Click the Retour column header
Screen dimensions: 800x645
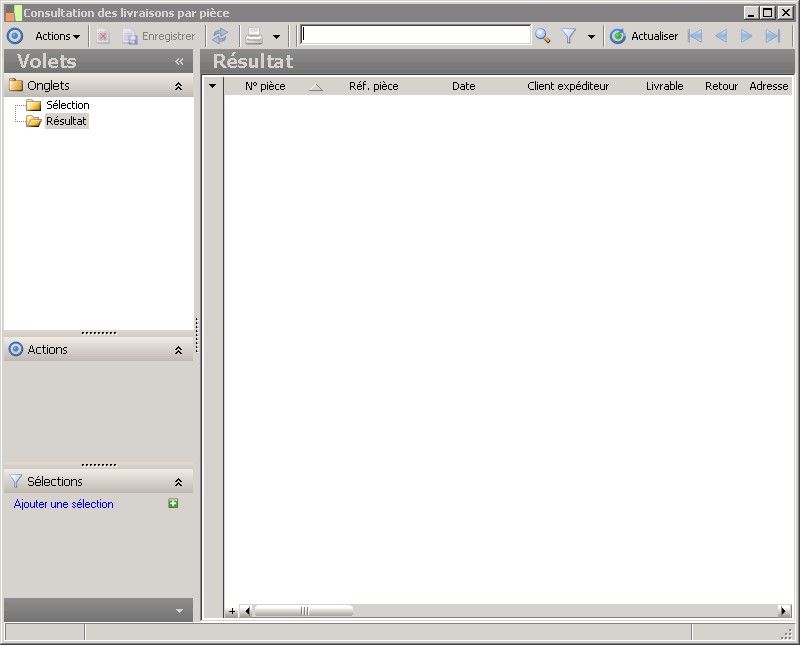click(x=721, y=86)
